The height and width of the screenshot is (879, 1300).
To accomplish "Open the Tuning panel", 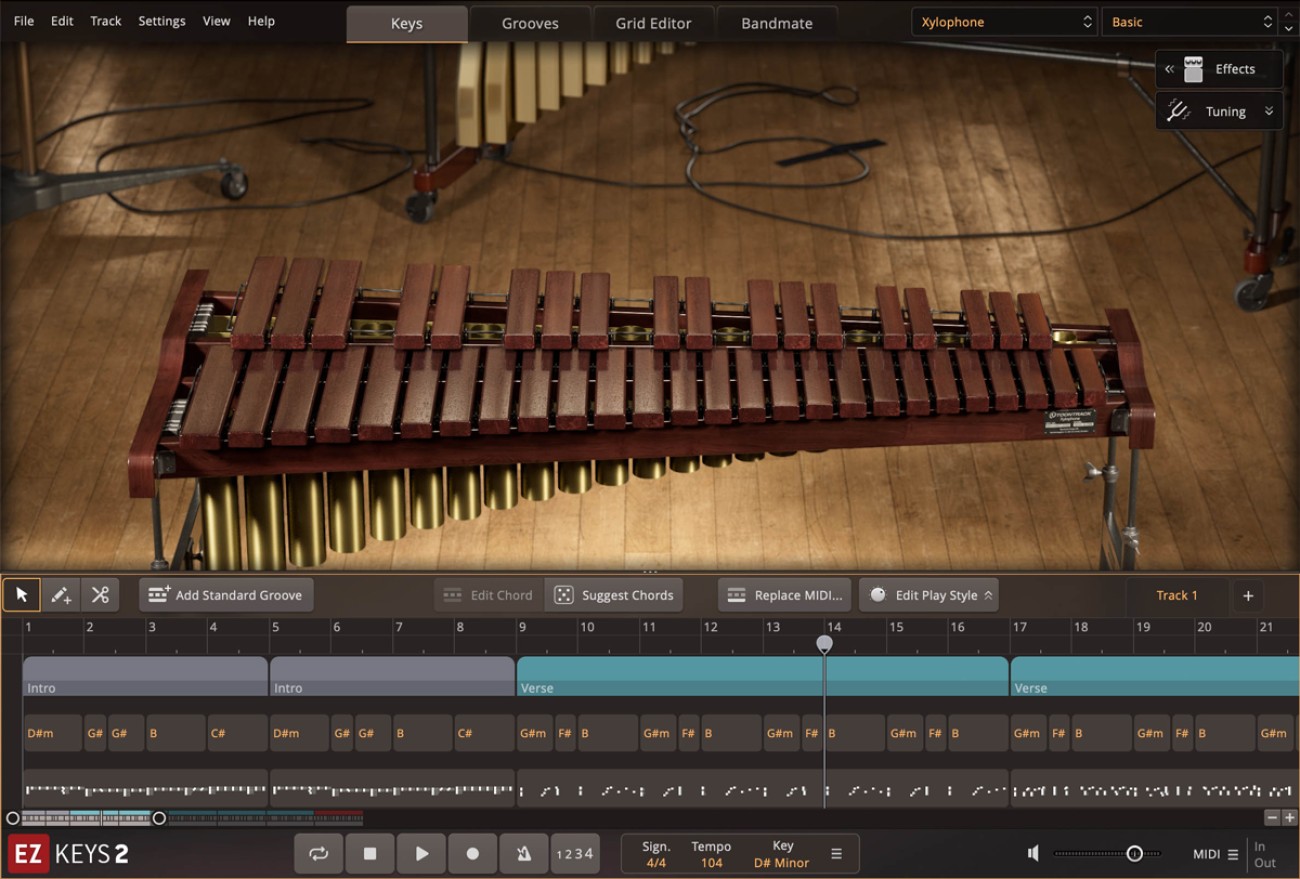I will click(x=1218, y=111).
